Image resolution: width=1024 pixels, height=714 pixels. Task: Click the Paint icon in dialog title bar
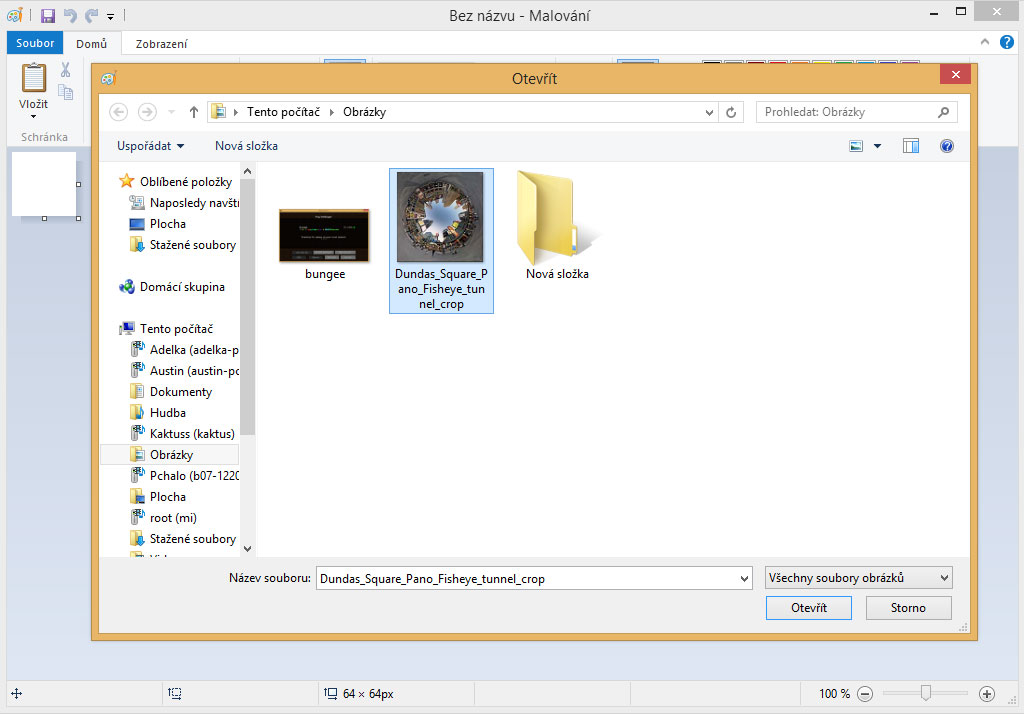pyautogui.click(x=108, y=78)
